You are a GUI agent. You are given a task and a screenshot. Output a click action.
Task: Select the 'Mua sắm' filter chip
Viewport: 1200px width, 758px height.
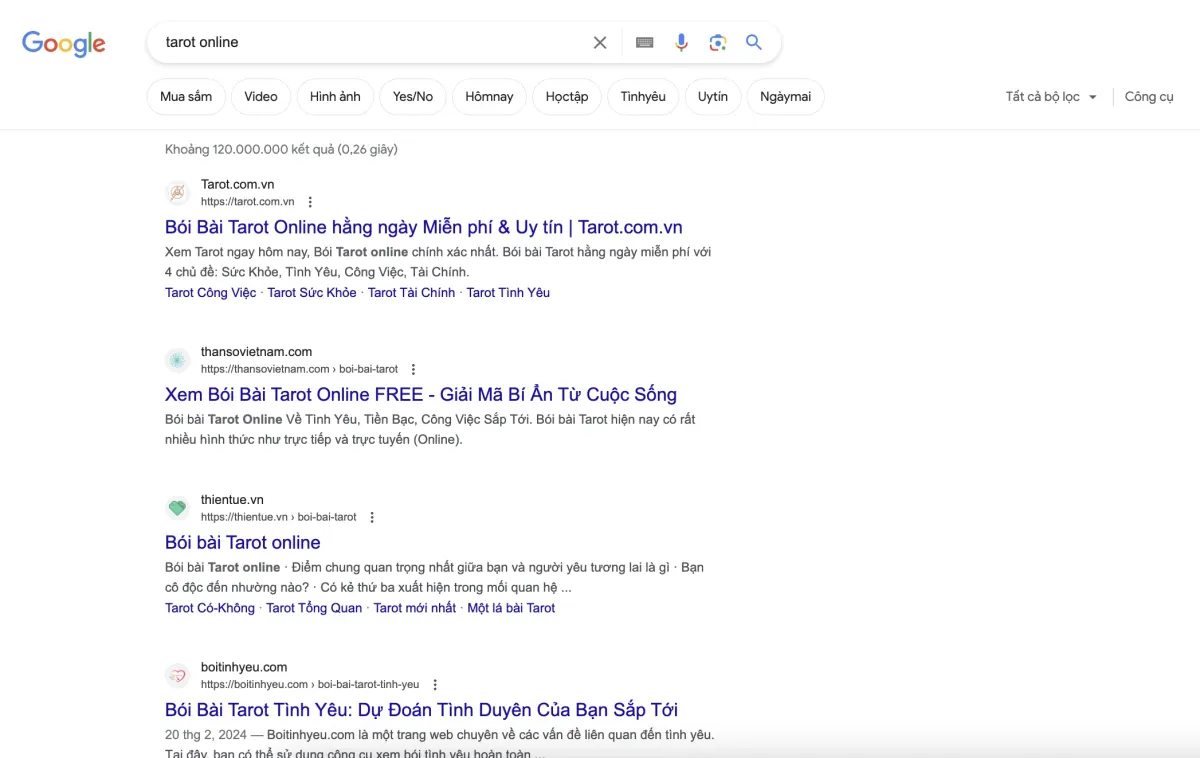[186, 97]
